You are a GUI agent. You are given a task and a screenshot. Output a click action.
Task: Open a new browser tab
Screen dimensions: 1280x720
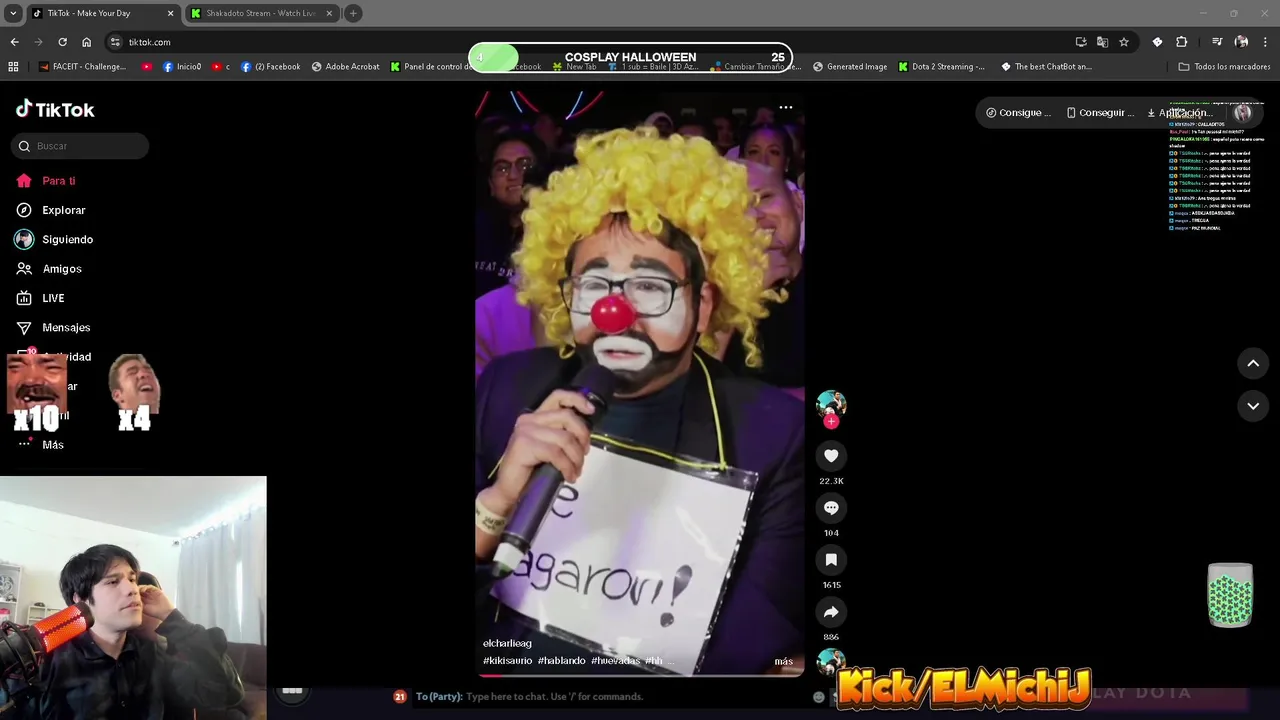pos(353,13)
